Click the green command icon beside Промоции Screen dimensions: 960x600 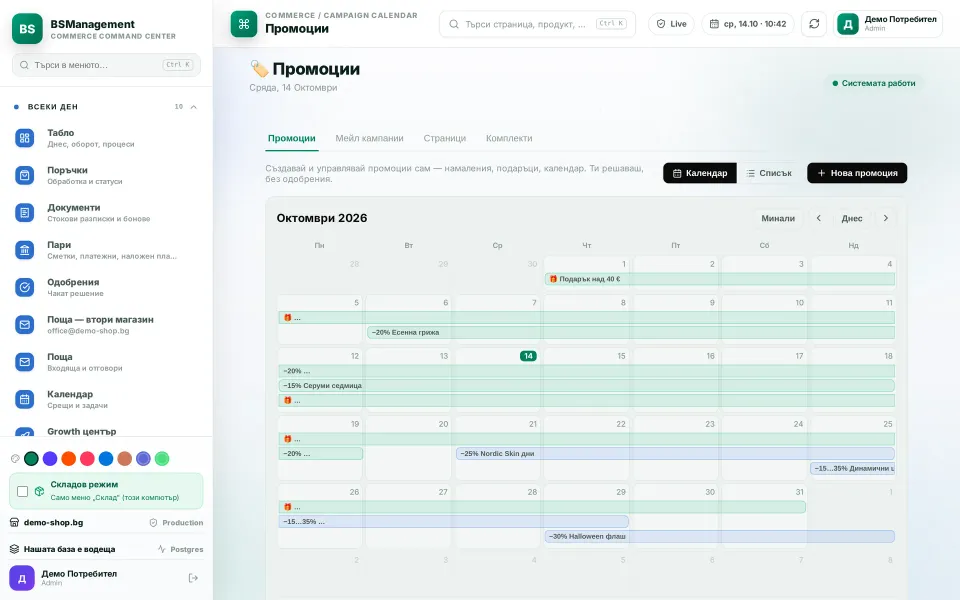(244, 24)
